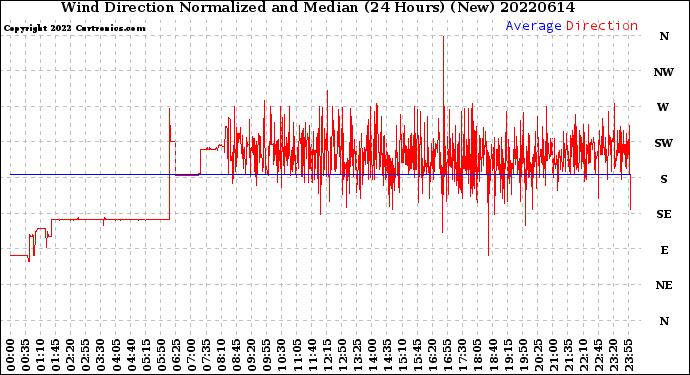Click the 10:30 time axis label
Image resolution: width=690 pixels, height=375 pixels.
(x=282, y=355)
